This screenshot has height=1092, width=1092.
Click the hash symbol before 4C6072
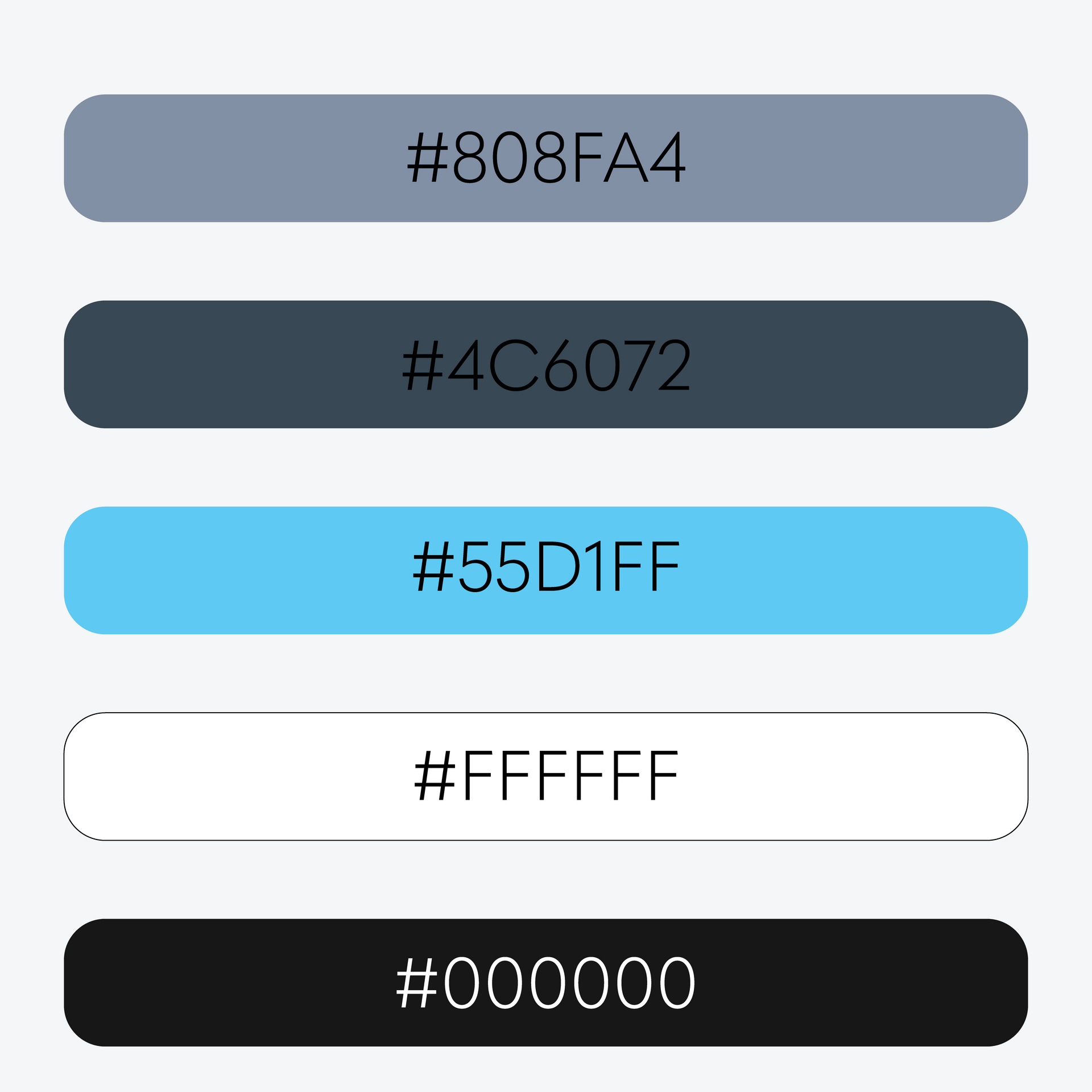[x=423, y=365]
